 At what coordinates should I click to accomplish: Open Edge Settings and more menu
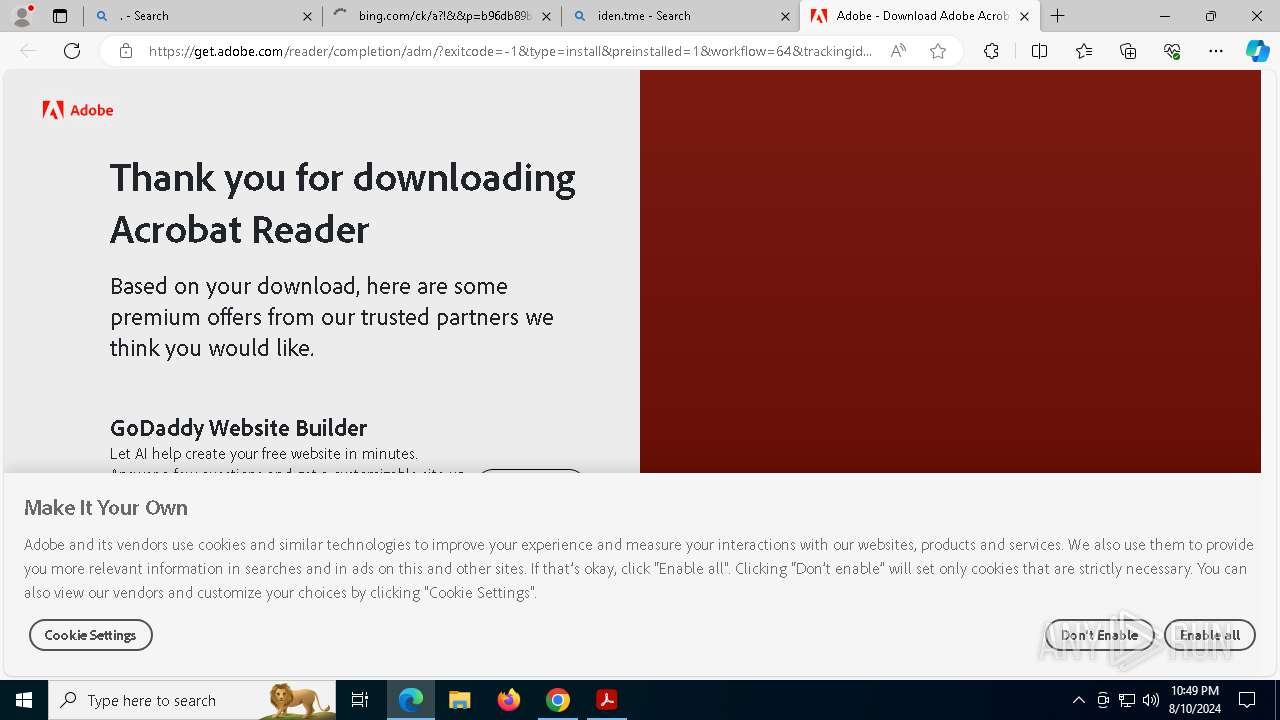click(x=1216, y=51)
